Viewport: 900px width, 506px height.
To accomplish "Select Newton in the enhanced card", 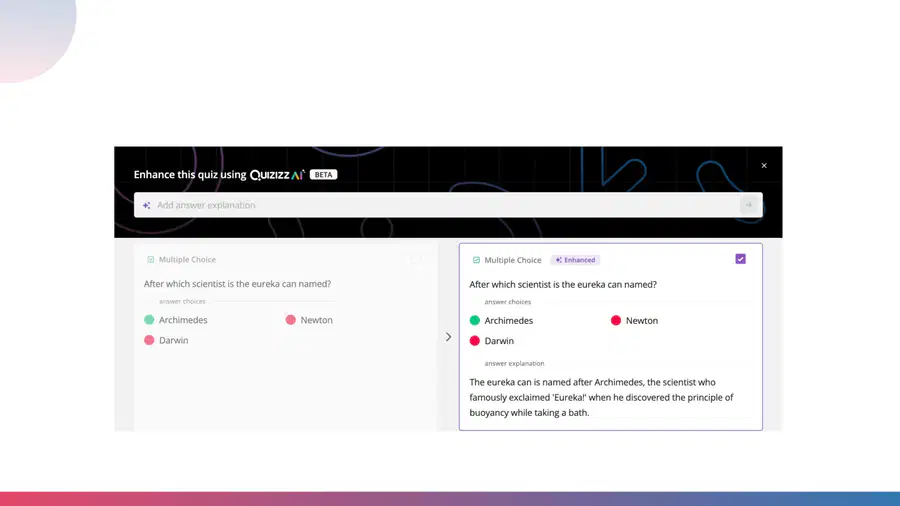I will (x=642, y=320).
